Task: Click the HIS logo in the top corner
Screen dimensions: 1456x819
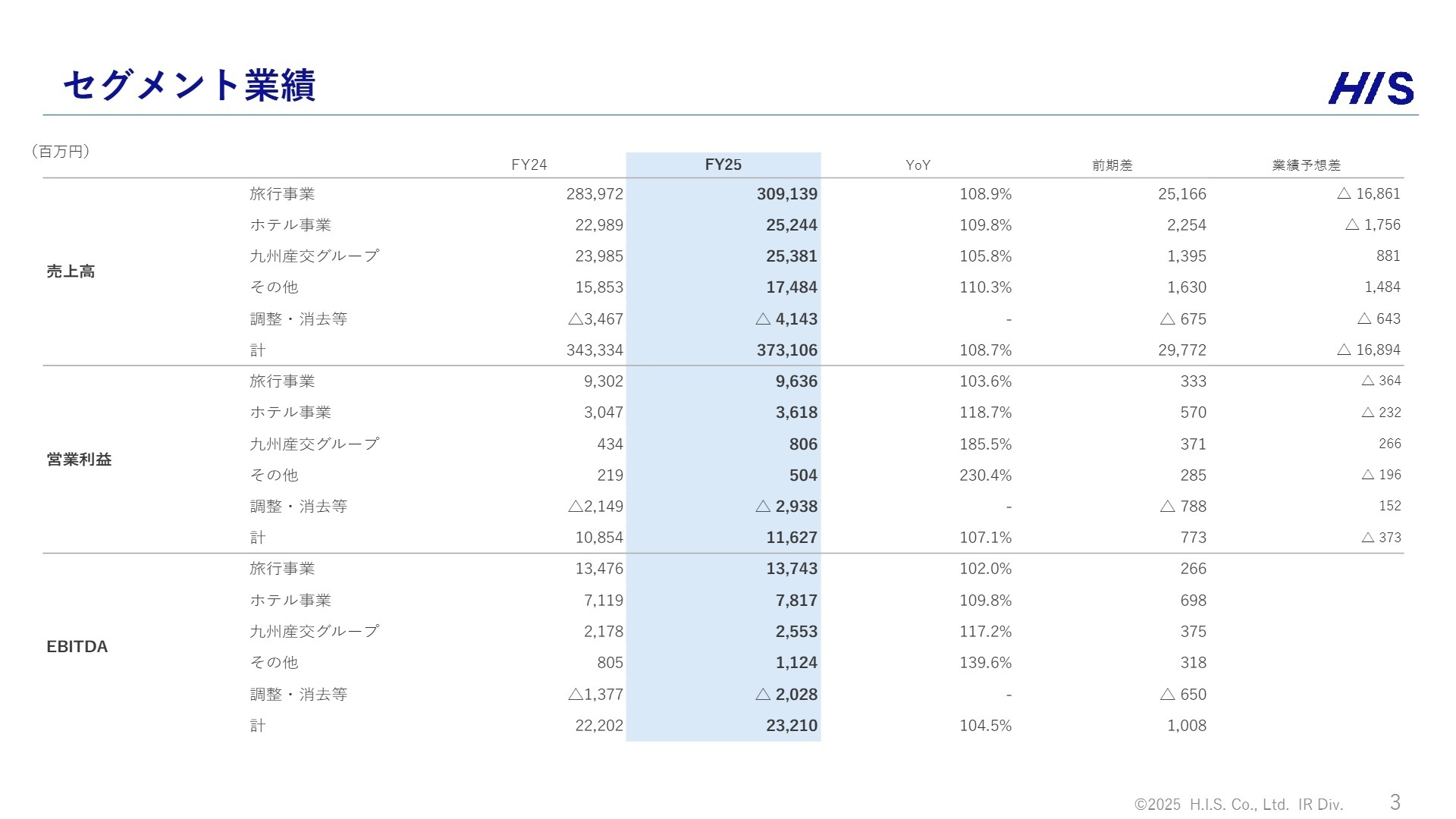Action: [x=1370, y=88]
